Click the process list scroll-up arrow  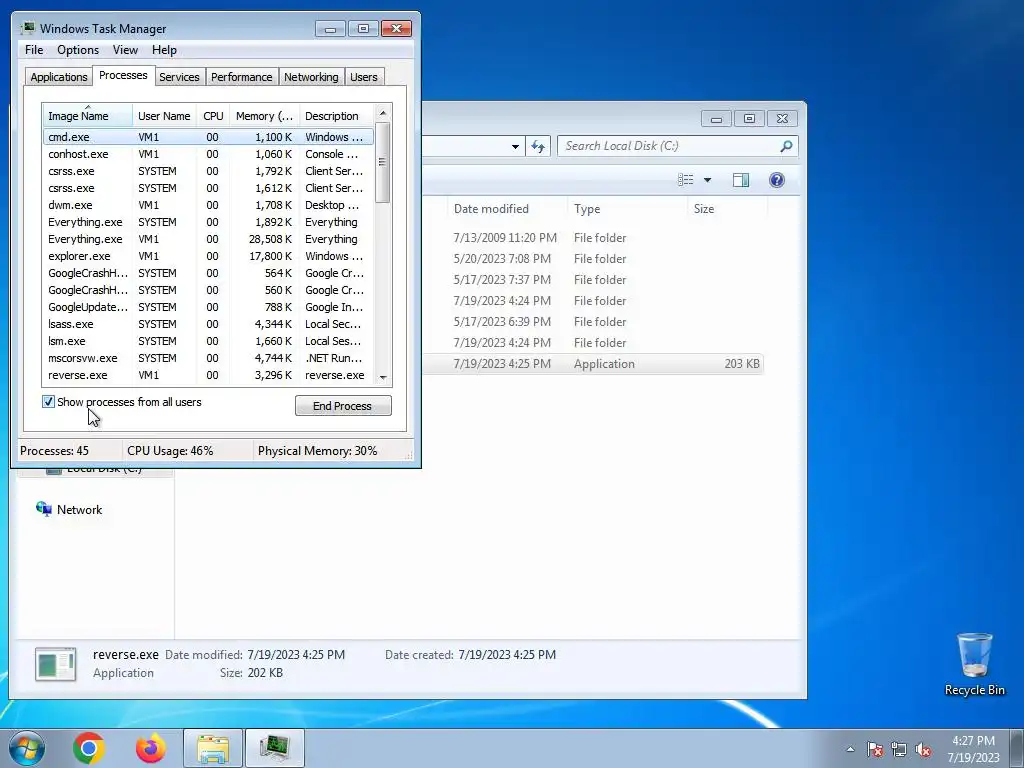(383, 113)
